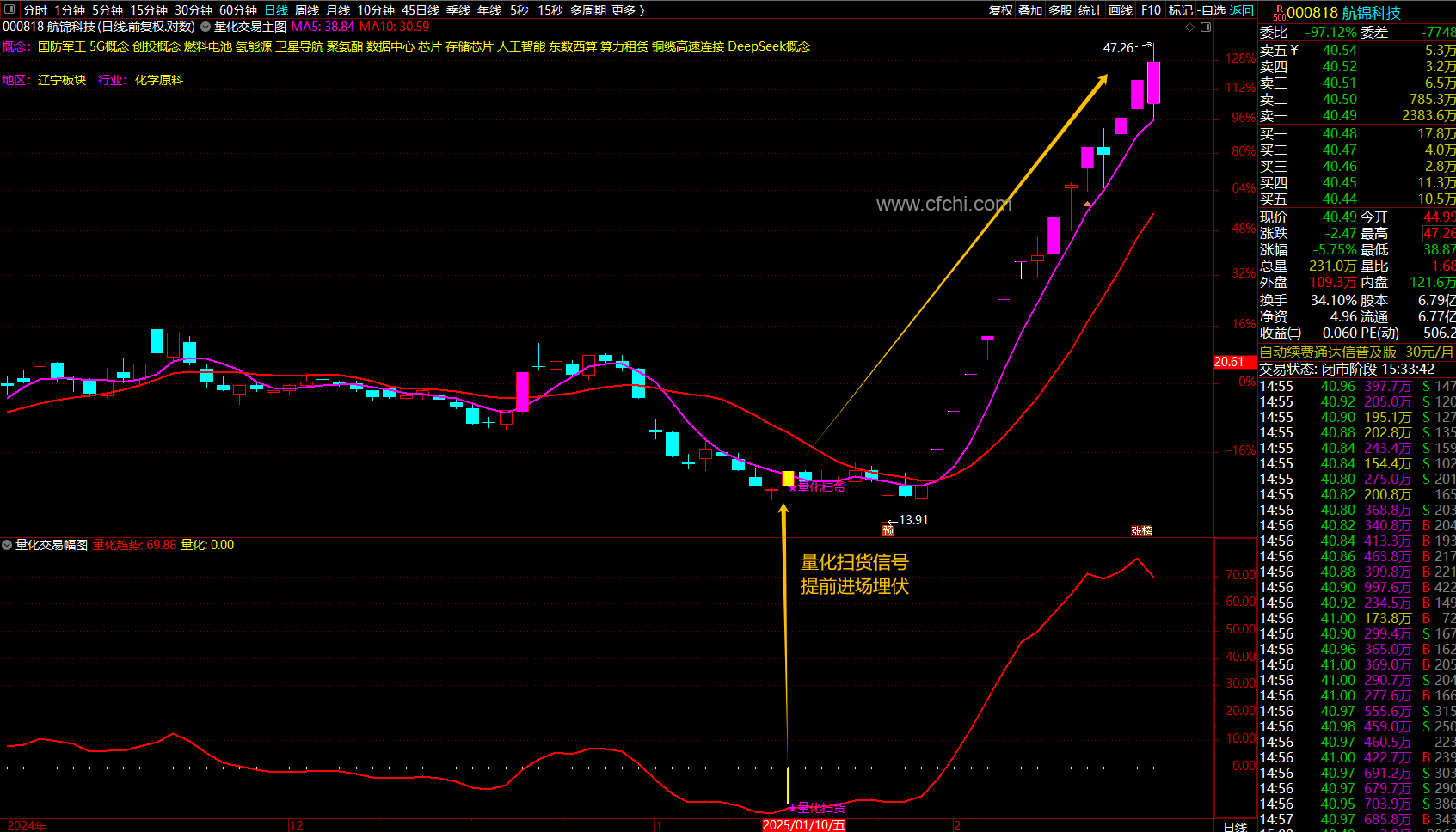The image size is (1456, 832).
Task: Open the 辽宁板块 region link
Action: (62, 80)
